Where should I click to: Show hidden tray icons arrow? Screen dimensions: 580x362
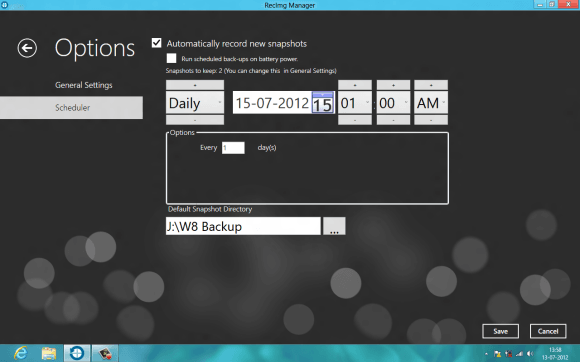tap(486, 354)
